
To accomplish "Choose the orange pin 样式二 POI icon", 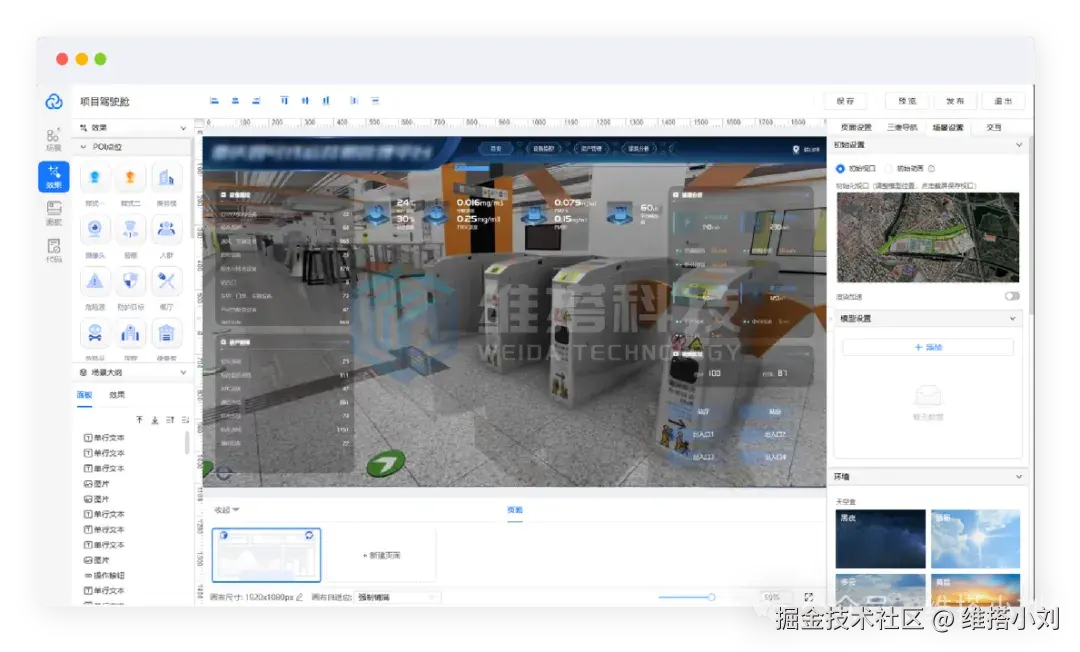I will coord(130,178).
